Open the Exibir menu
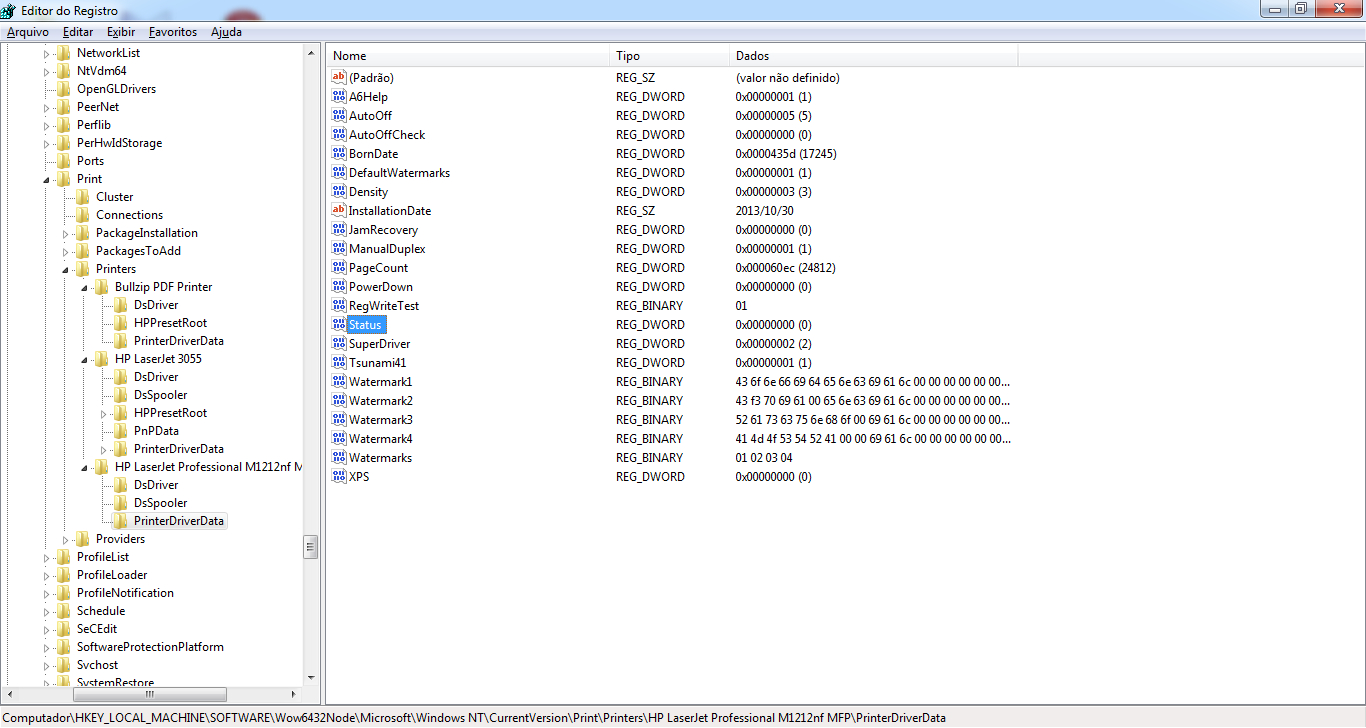Image resolution: width=1366 pixels, height=728 pixels. (x=121, y=31)
